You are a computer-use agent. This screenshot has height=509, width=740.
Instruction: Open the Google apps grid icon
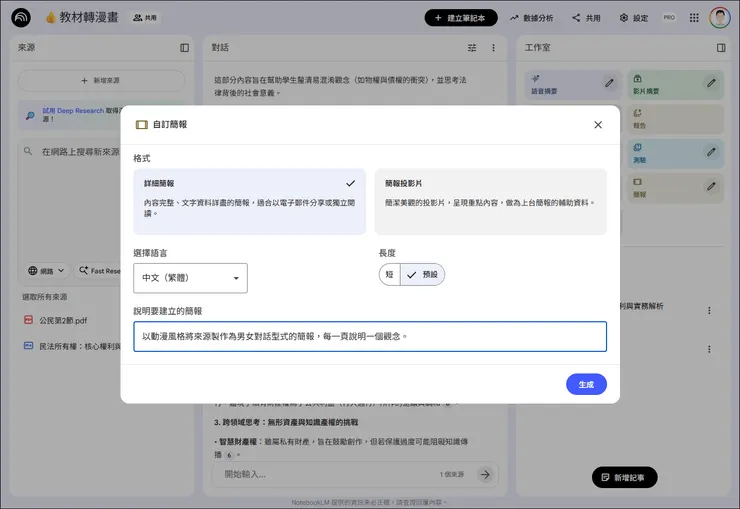pos(694,18)
